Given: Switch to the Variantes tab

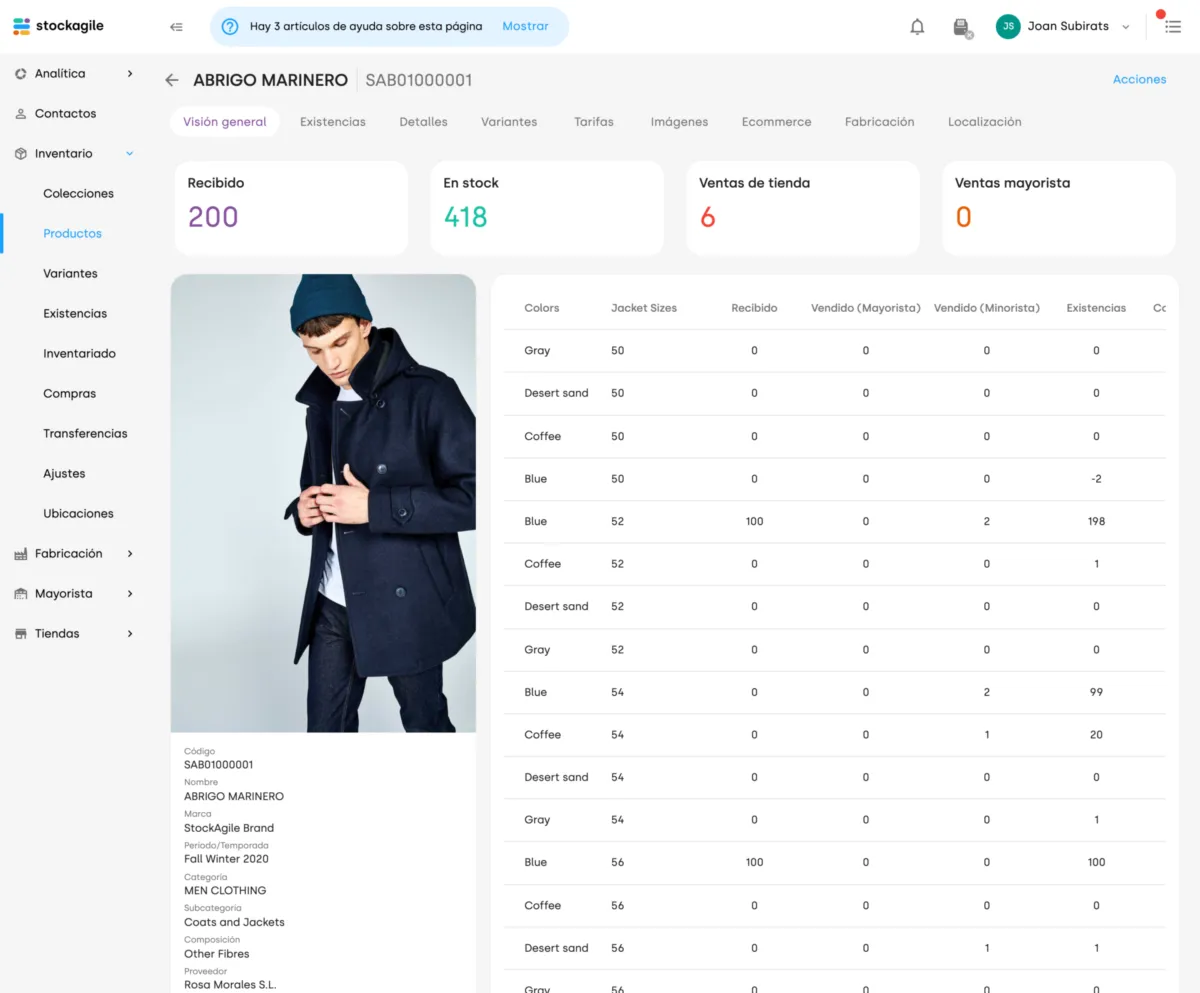Looking at the screenshot, I should click(x=509, y=122).
